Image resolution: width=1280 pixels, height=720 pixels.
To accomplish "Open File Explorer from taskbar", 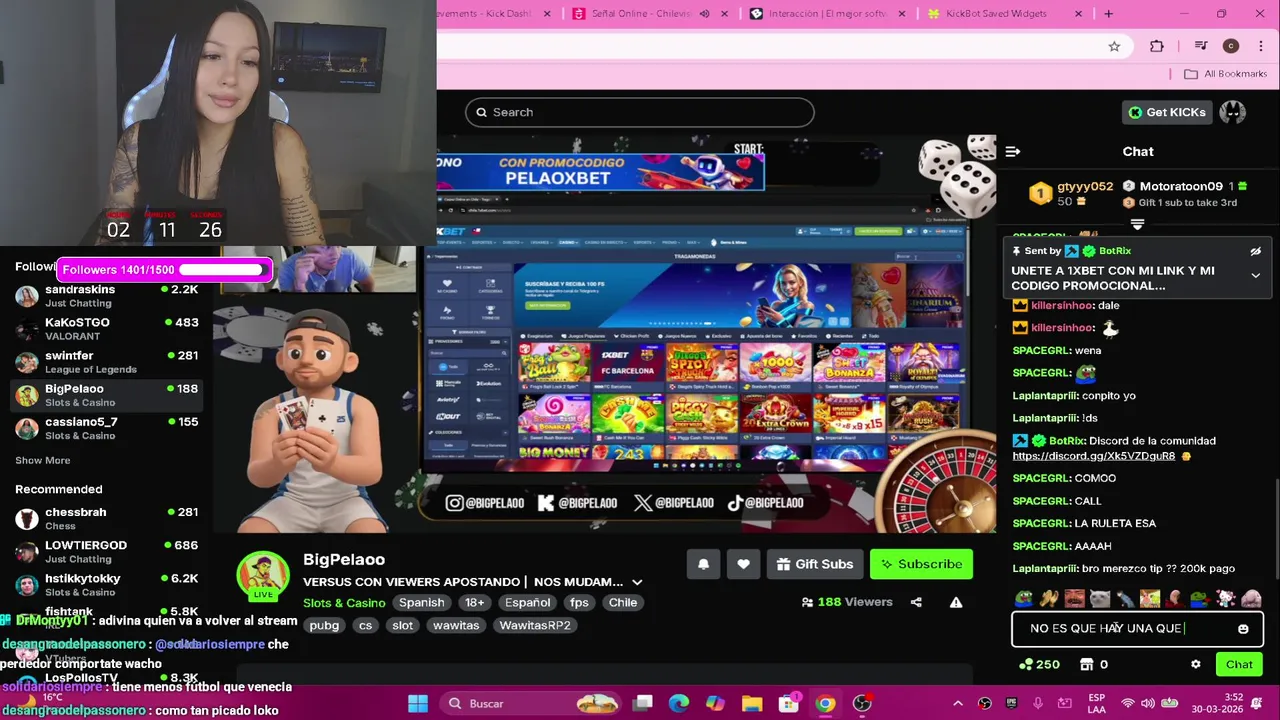I will pyautogui.click(x=752, y=703).
